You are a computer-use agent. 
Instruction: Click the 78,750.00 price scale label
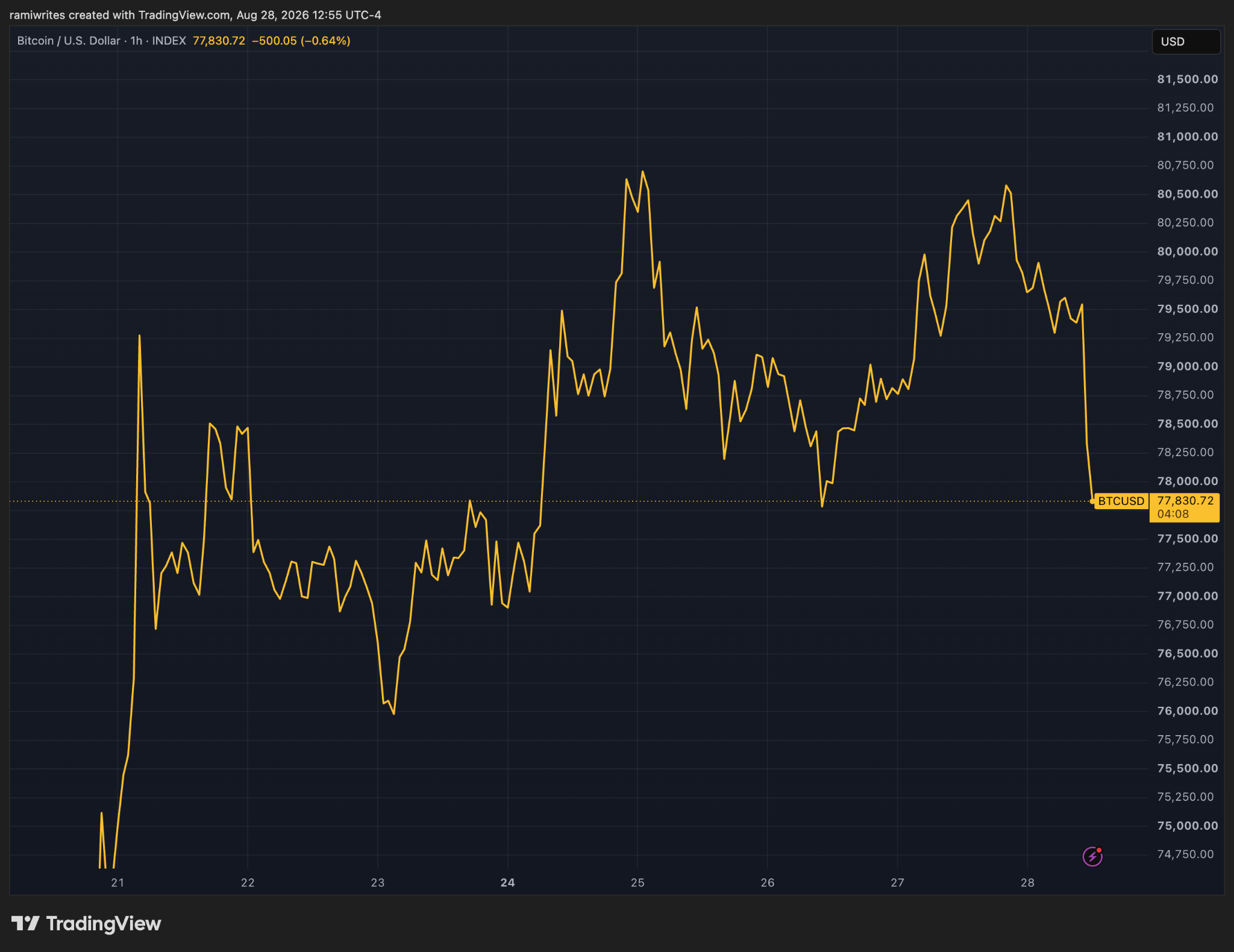click(1185, 395)
